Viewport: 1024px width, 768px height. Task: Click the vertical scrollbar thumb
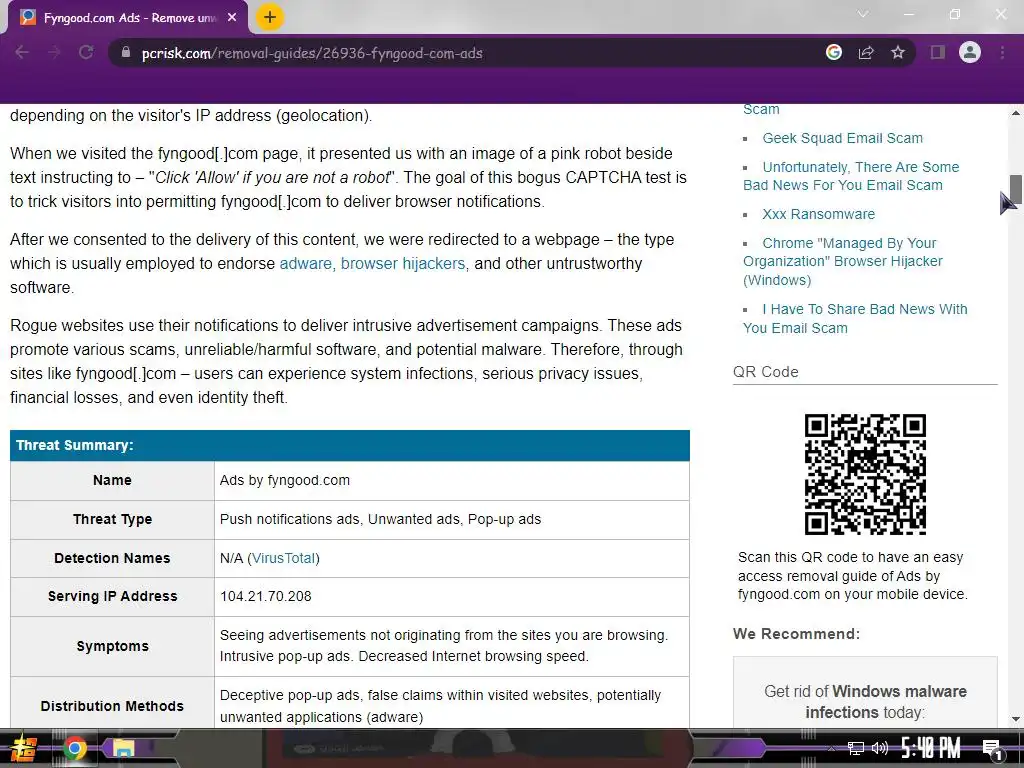(x=1016, y=189)
